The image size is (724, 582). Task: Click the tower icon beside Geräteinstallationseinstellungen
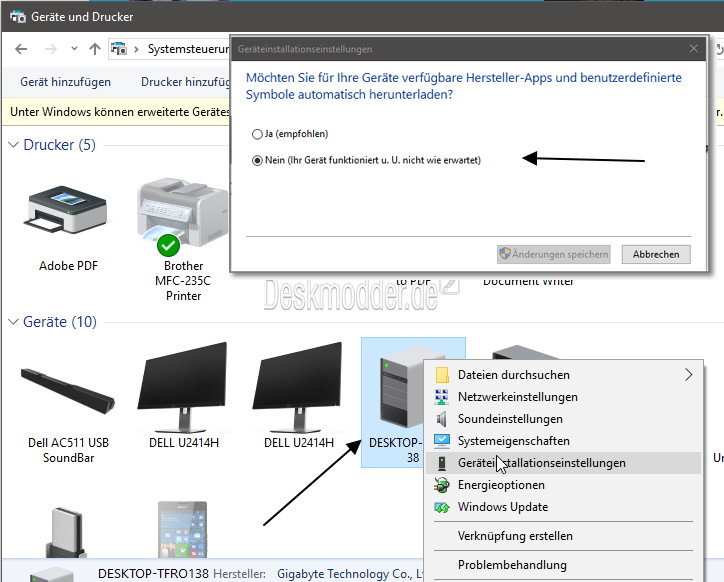tap(442, 463)
